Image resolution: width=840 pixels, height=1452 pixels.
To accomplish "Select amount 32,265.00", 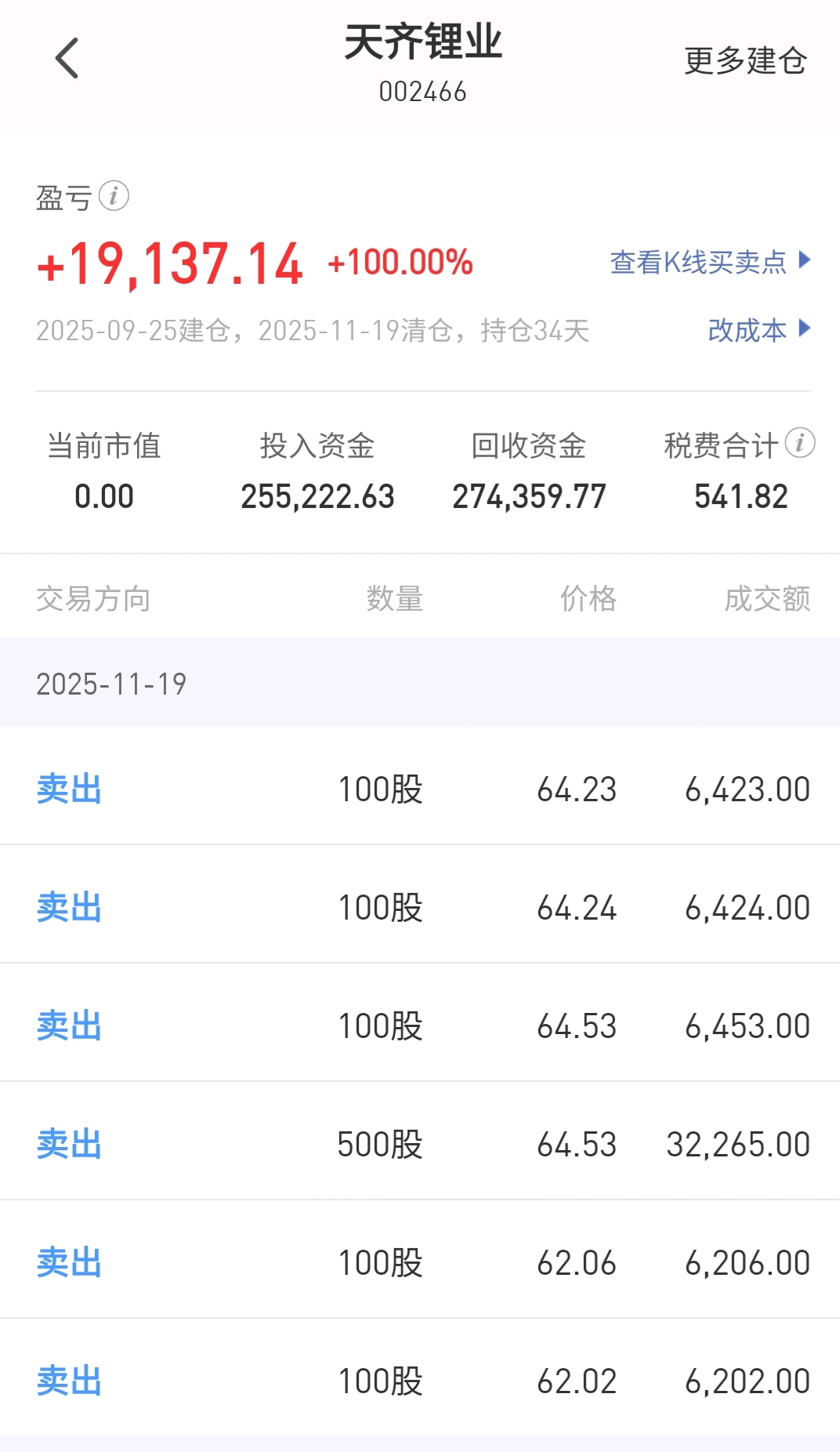I will click(738, 1145).
